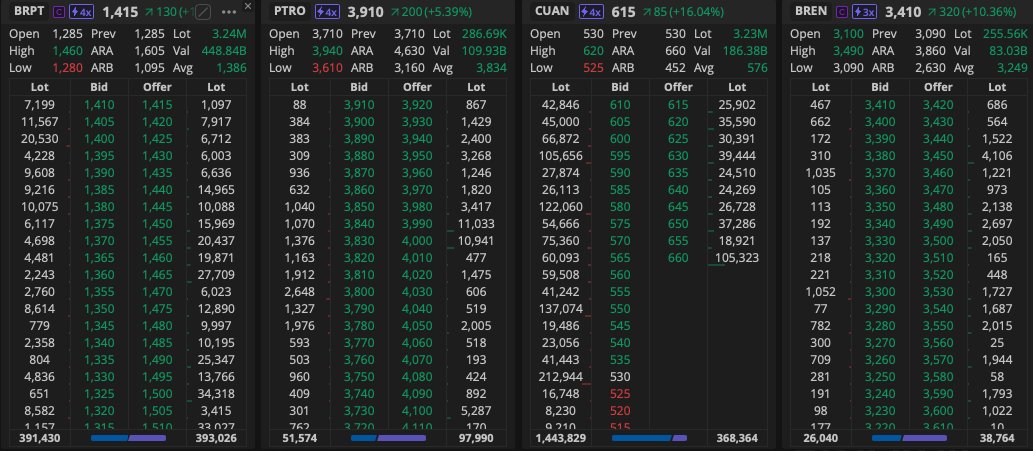
Task: Select CUAN bid price 525
Action: [620, 394]
